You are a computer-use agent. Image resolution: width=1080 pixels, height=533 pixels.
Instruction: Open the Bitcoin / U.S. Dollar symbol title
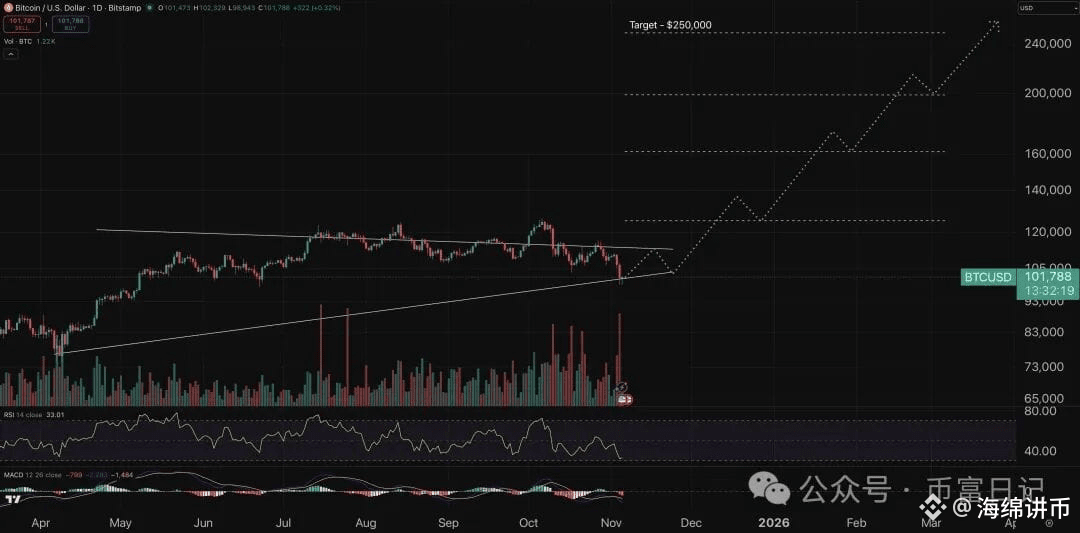[x=78, y=8]
